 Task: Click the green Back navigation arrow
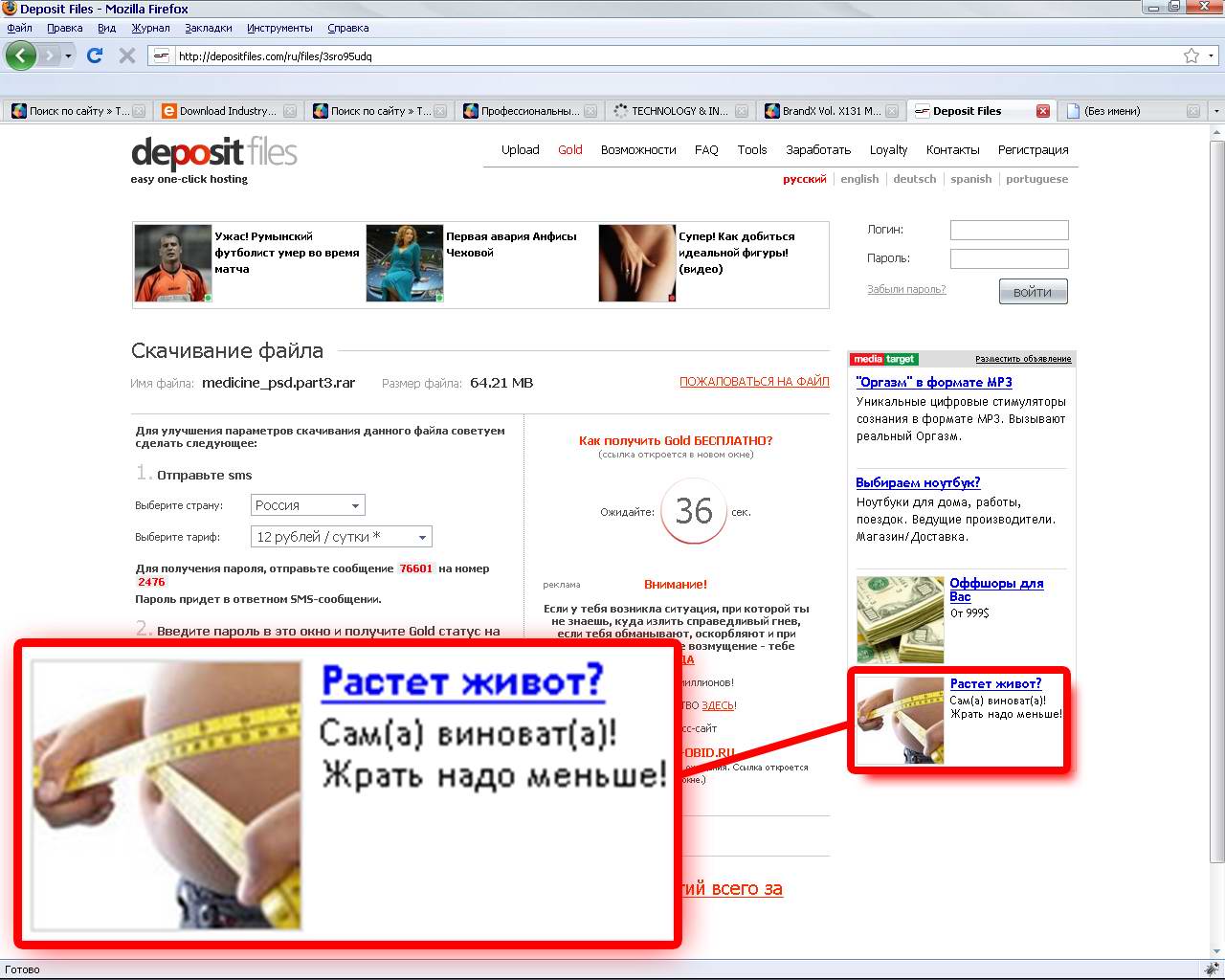[21, 56]
